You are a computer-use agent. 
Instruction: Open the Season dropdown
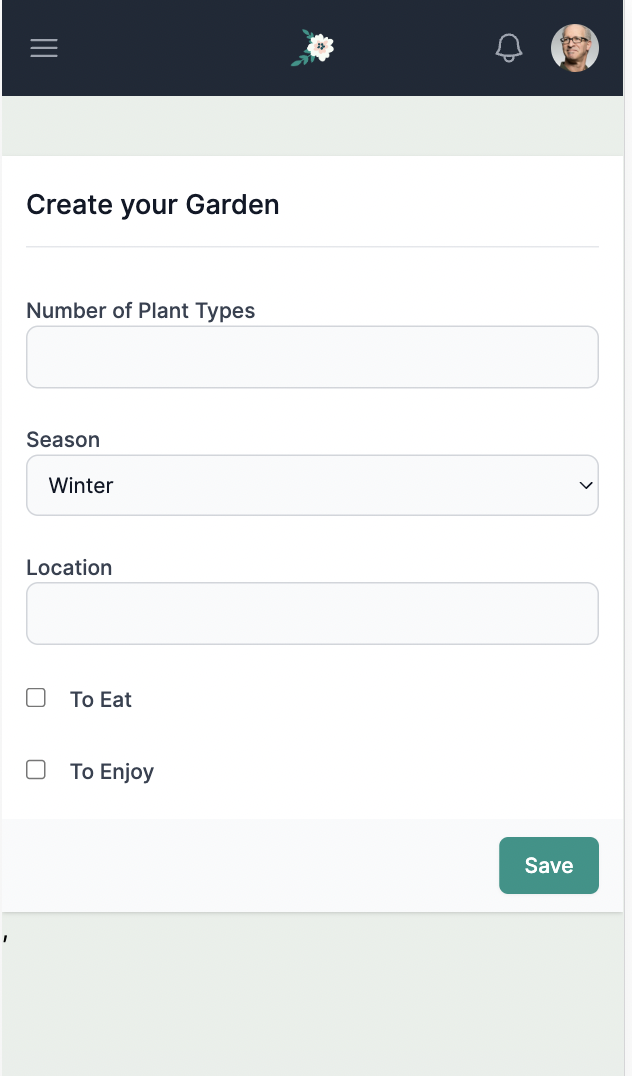coord(312,486)
